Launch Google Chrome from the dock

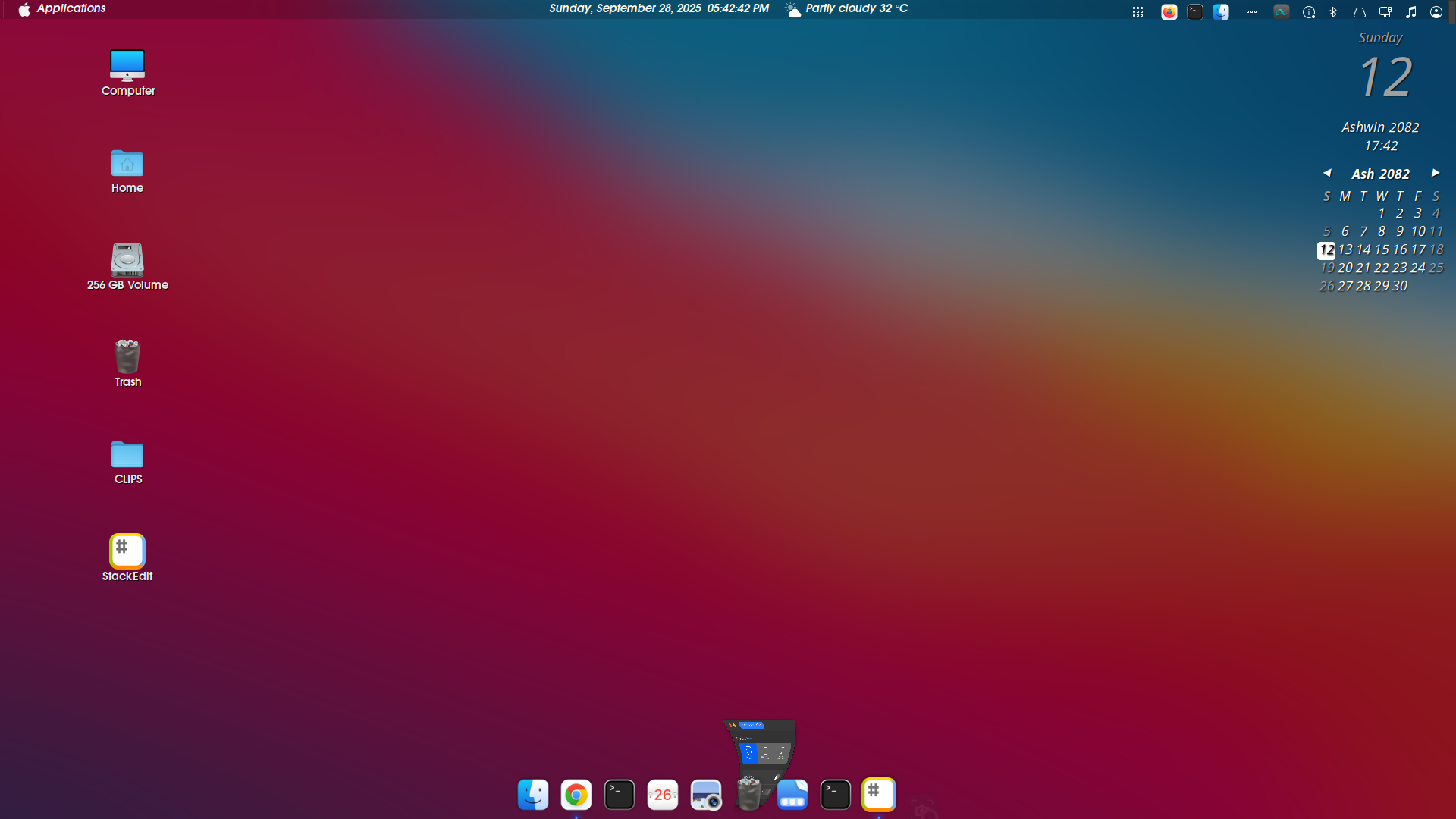click(x=576, y=795)
